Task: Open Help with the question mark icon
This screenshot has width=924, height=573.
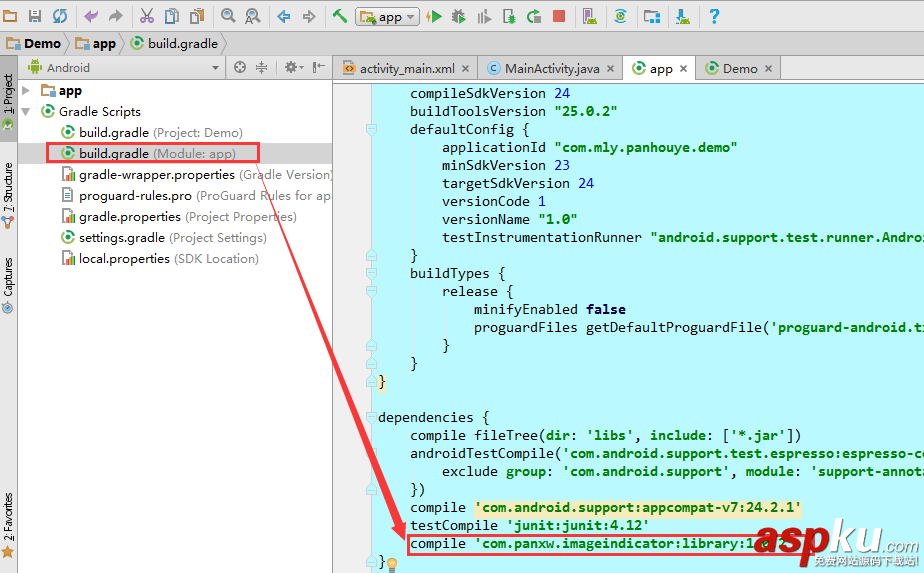Action: tap(714, 16)
